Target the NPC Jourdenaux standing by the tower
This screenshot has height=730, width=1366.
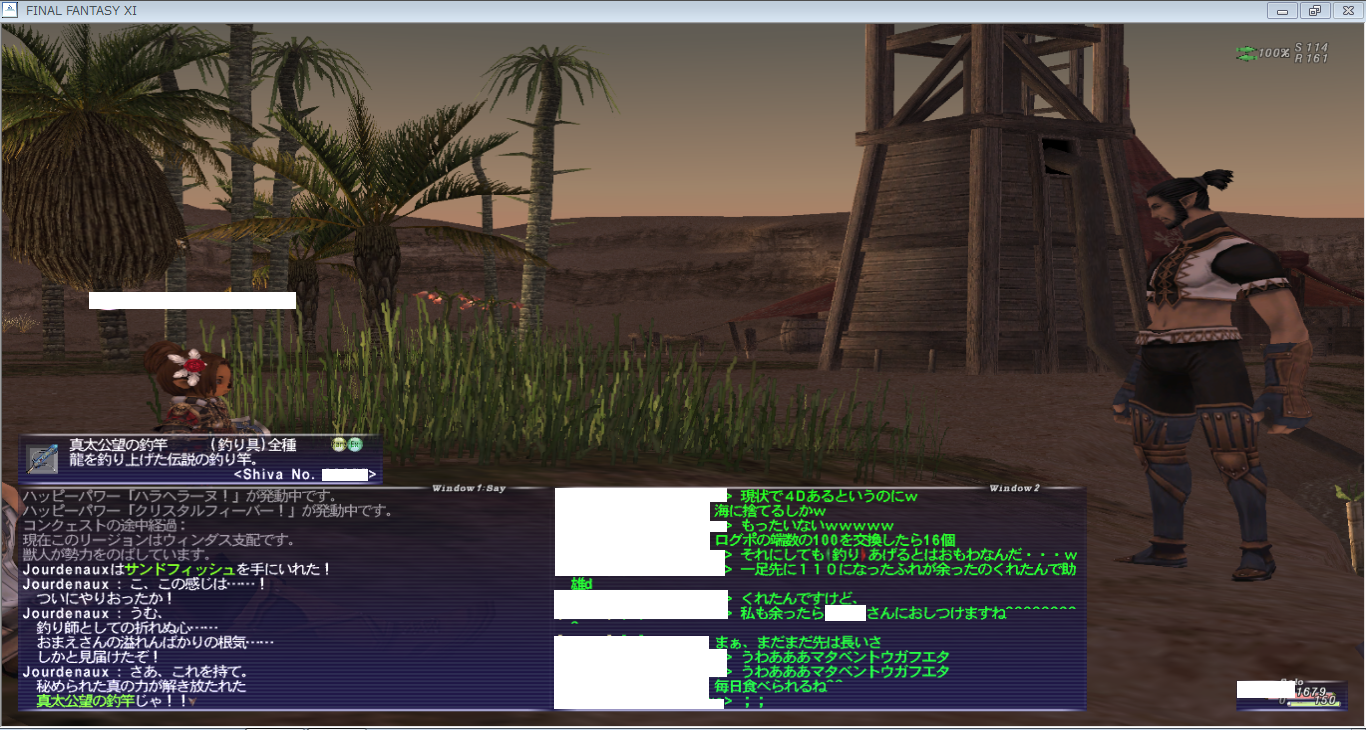click(x=1205, y=375)
